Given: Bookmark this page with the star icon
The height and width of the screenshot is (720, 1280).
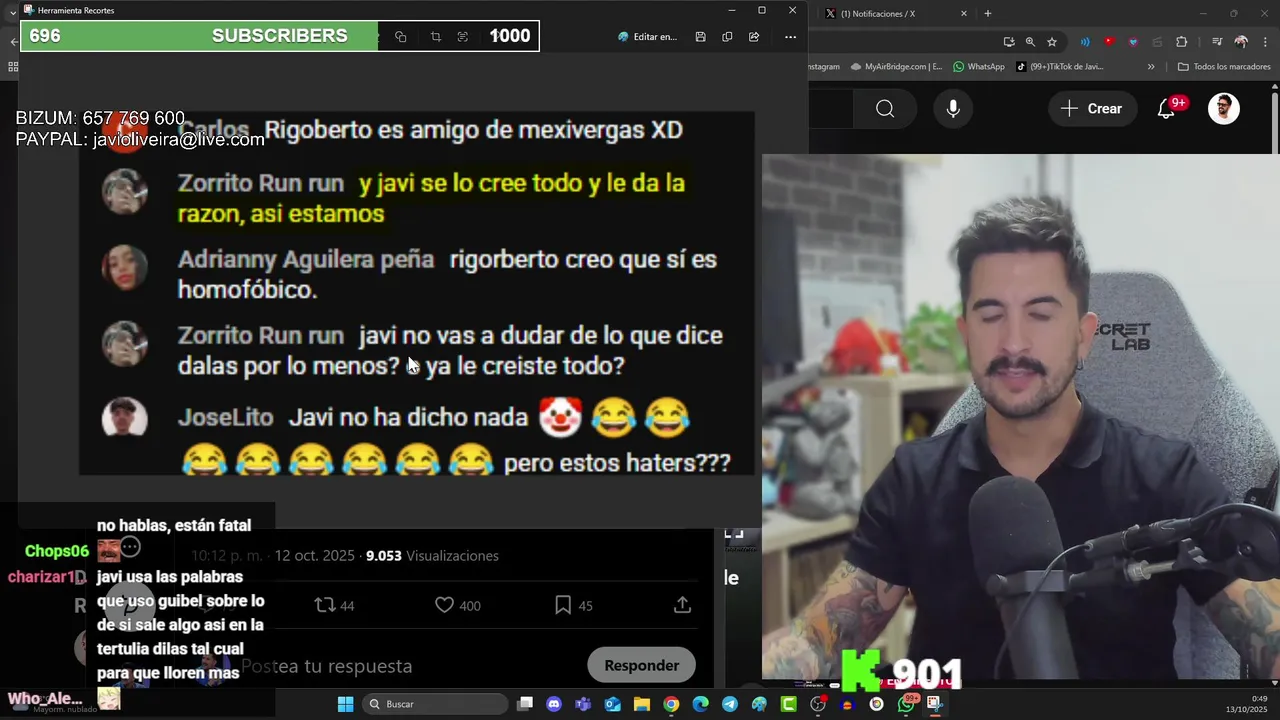Looking at the screenshot, I should tap(1052, 42).
